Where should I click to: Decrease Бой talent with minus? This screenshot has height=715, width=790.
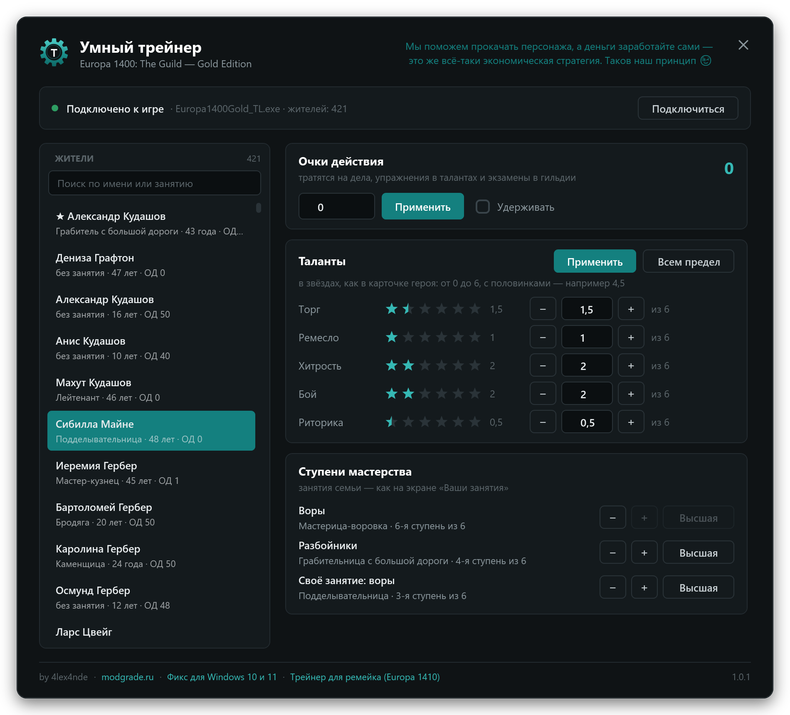pos(543,394)
